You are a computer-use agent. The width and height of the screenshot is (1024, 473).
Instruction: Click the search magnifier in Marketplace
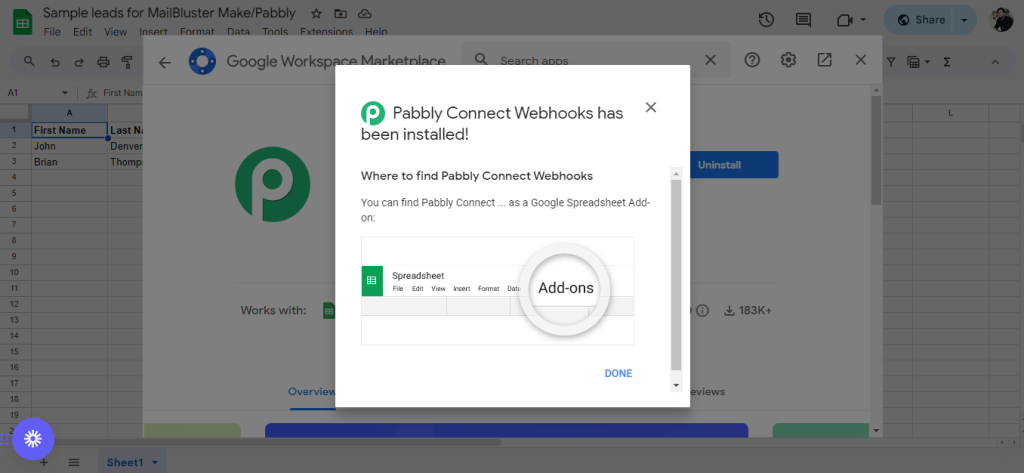tap(481, 60)
